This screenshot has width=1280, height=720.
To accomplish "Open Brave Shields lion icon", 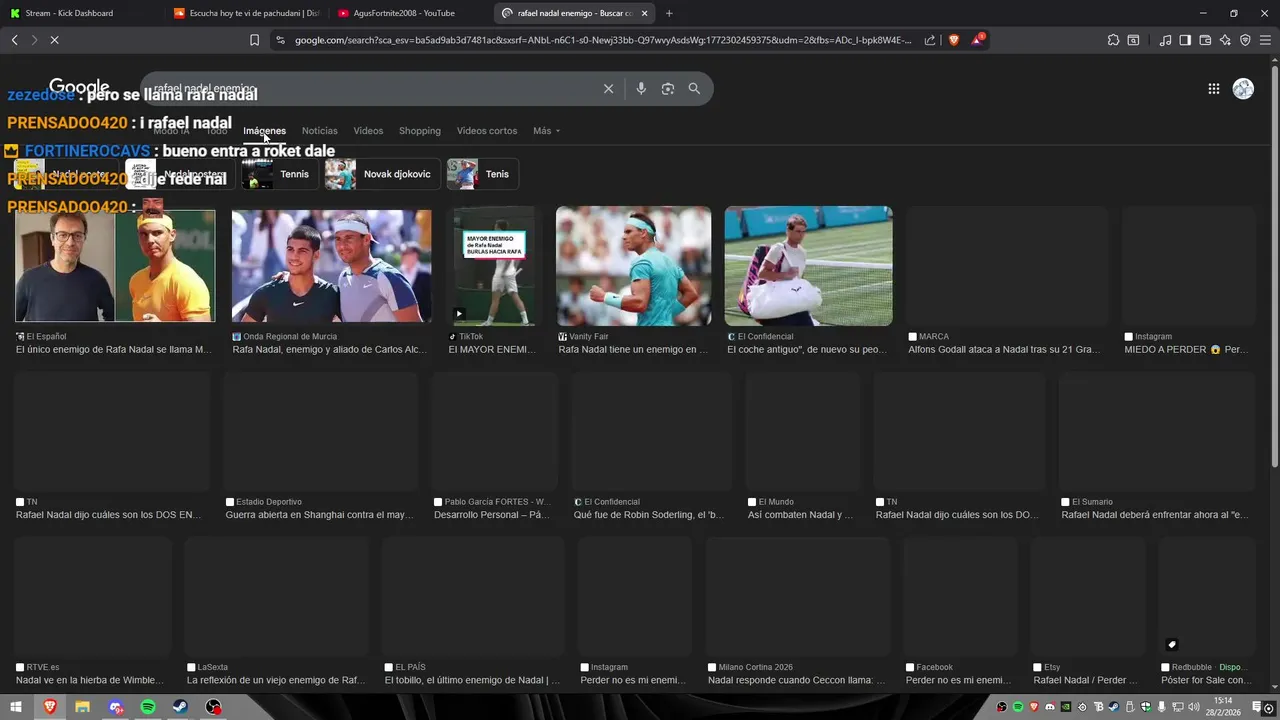I will [x=953, y=40].
